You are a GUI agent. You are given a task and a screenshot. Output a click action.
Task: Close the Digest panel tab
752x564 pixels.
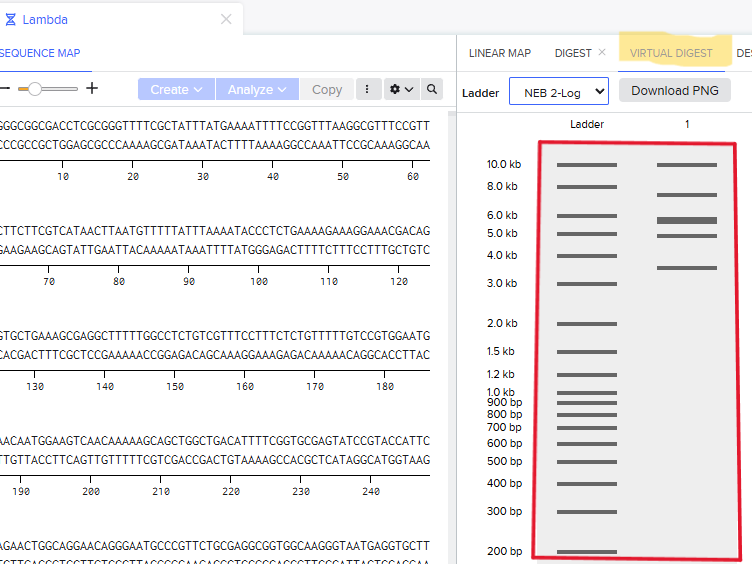602,53
